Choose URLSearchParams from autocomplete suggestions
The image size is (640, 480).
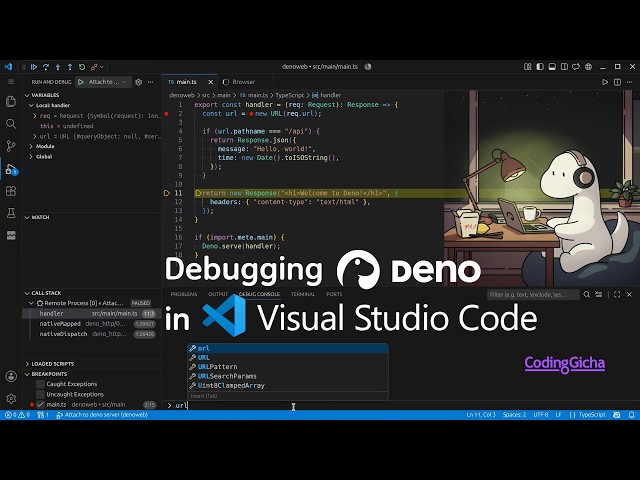[287, 376]
